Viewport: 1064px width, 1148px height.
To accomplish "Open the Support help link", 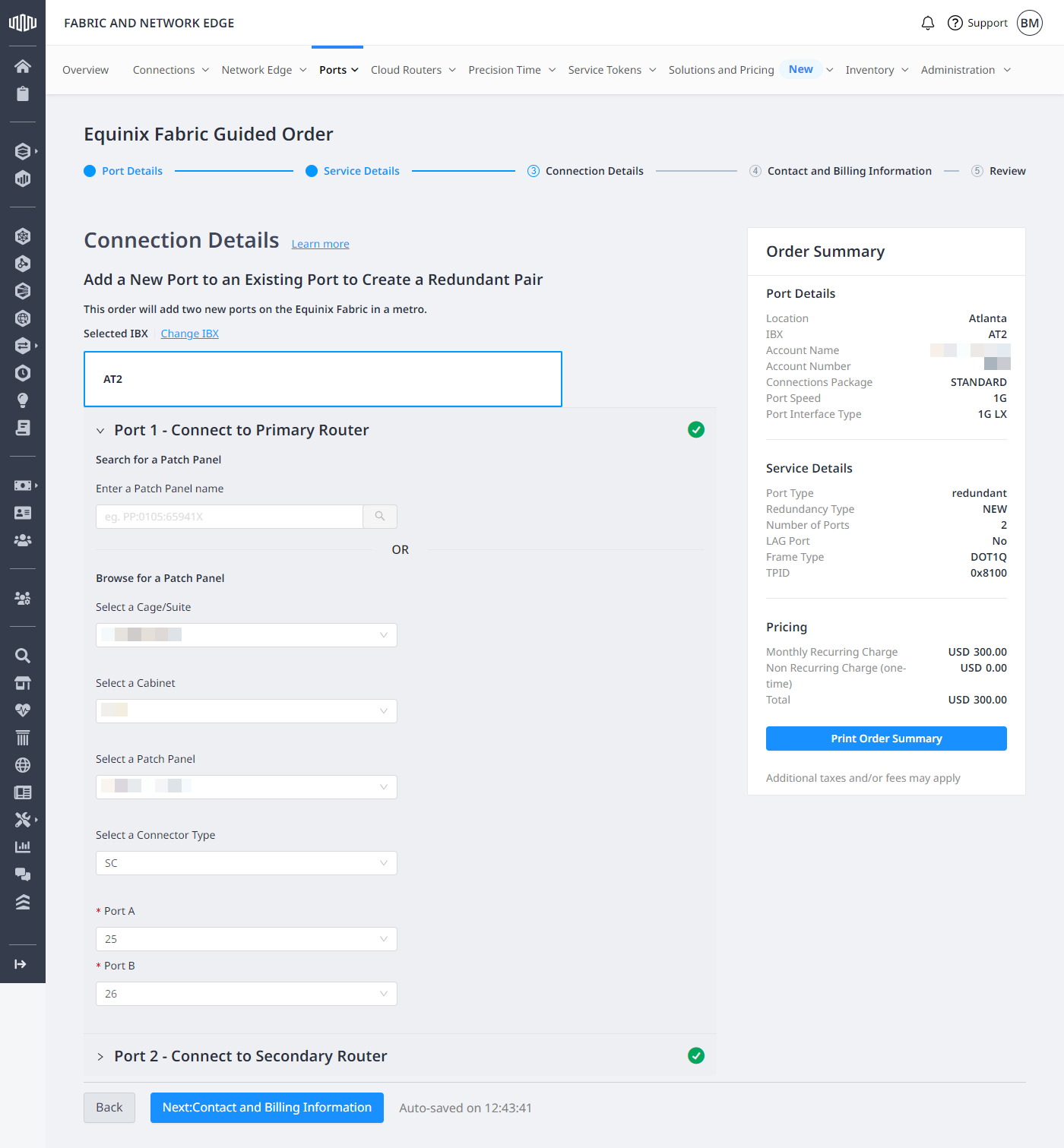I will (x=977, y=23).
